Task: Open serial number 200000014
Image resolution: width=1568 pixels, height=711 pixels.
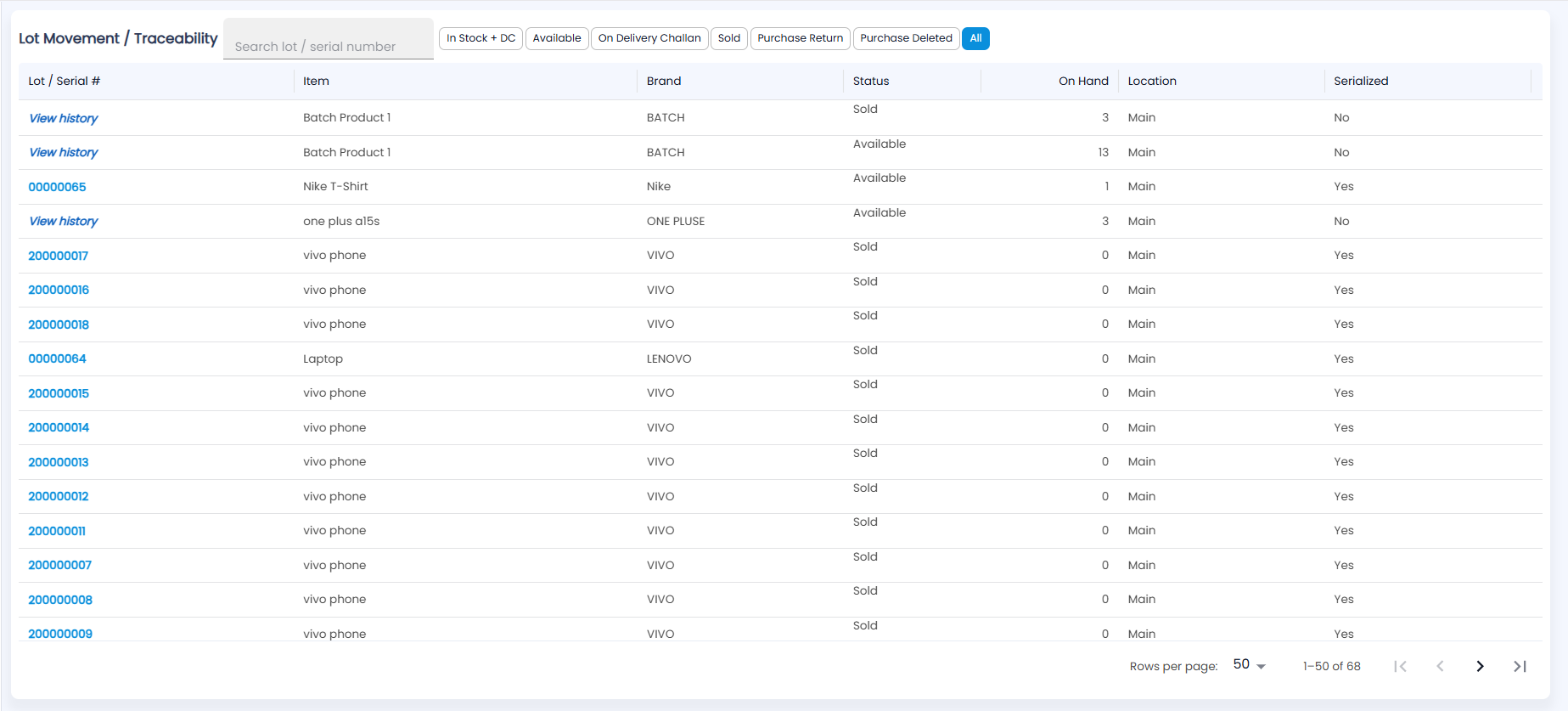Action: 59,427
